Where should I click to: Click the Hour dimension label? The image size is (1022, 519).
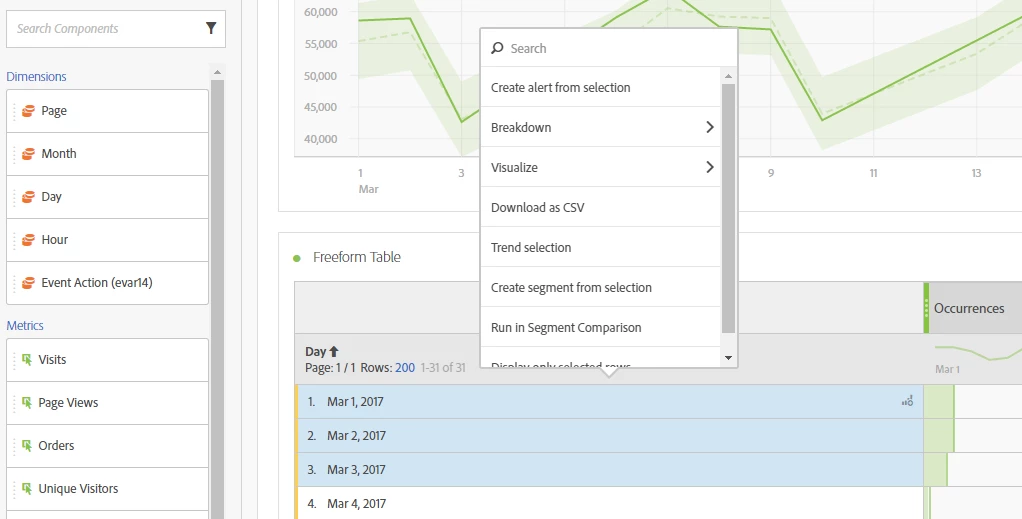(x=55, y=240)
